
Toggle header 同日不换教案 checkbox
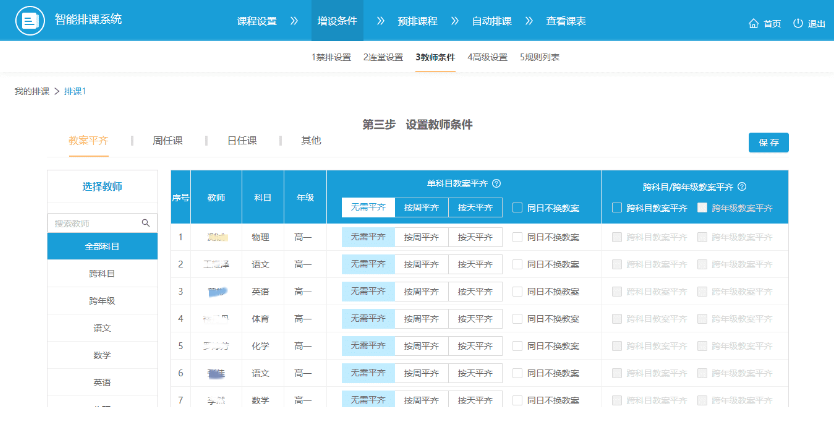point(518,207)
